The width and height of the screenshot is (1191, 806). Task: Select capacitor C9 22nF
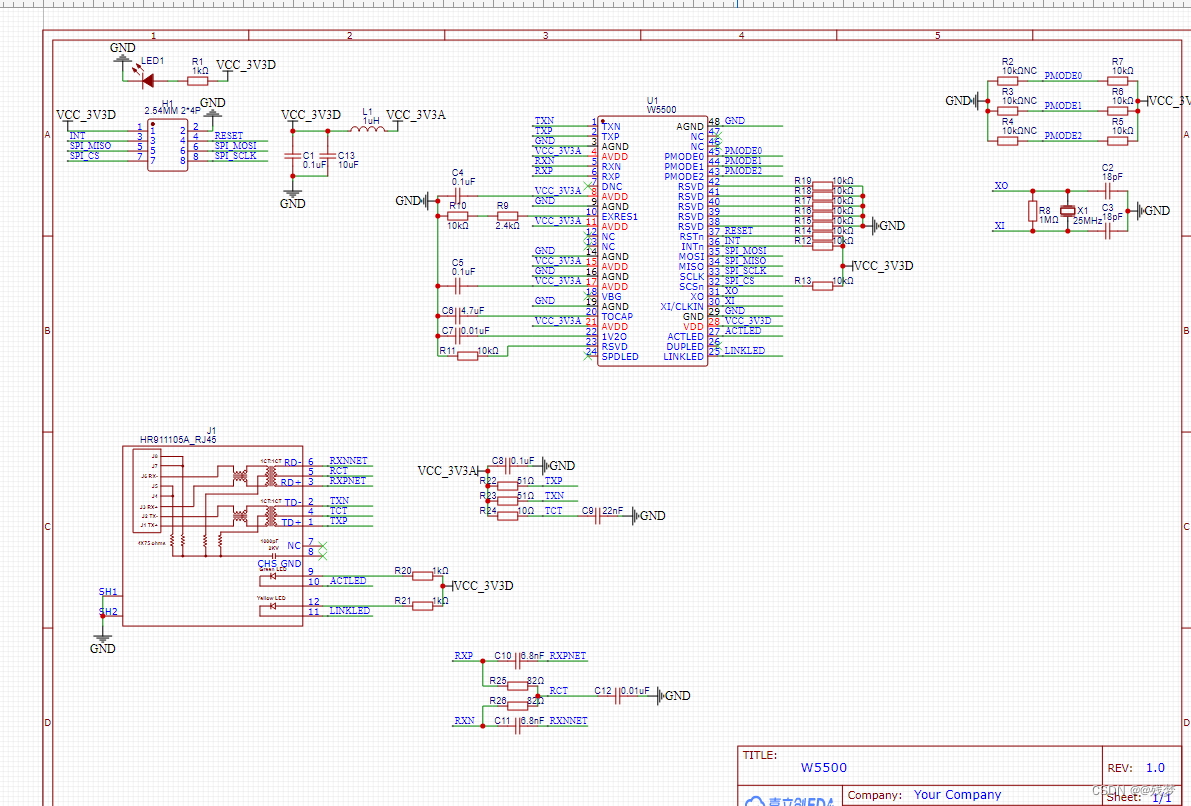click(598, 516)
